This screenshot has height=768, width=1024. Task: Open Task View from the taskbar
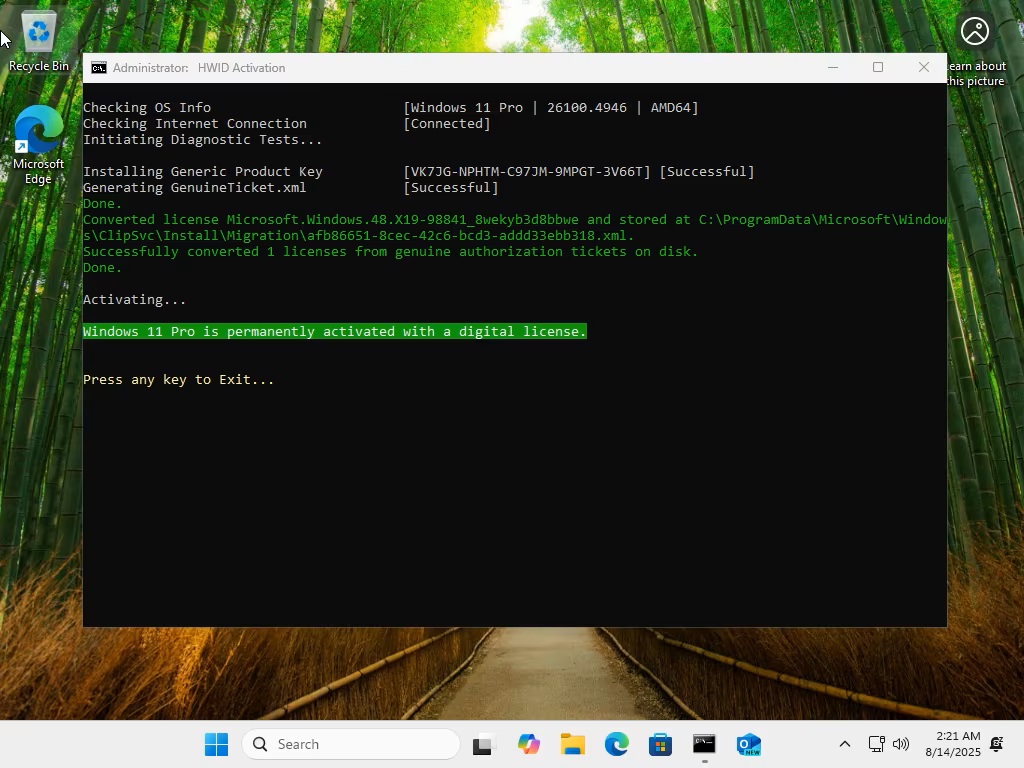483,744
